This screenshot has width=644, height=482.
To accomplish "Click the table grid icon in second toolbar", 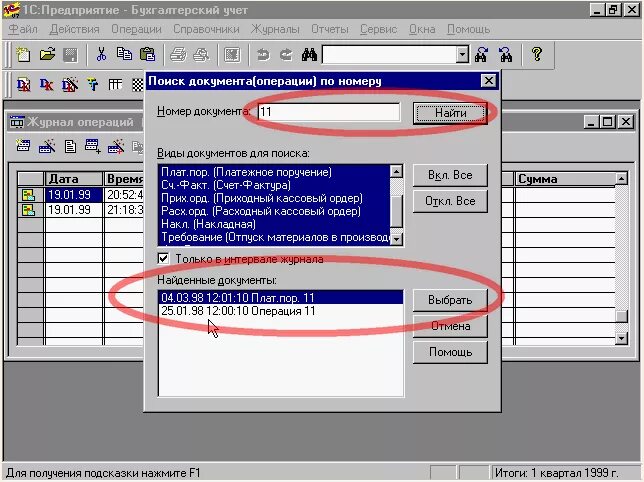I will pos(115,85).
